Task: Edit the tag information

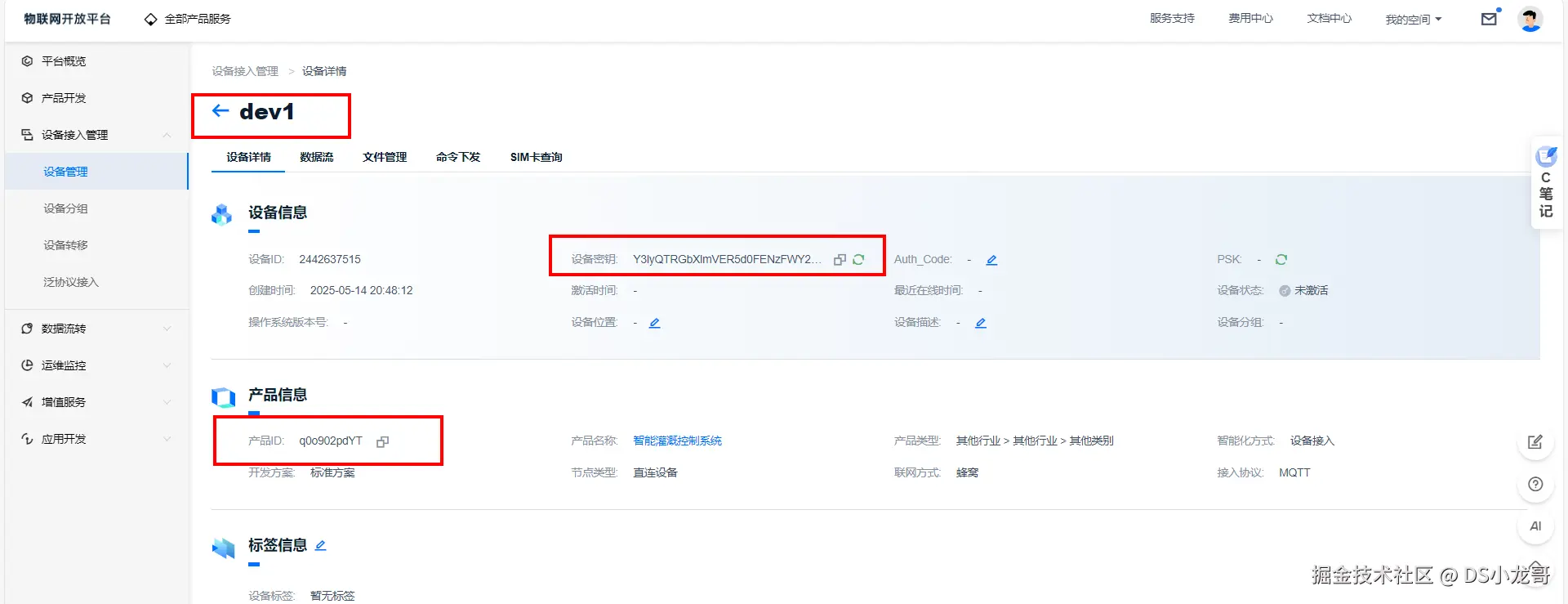Action: tap(320, 545)
